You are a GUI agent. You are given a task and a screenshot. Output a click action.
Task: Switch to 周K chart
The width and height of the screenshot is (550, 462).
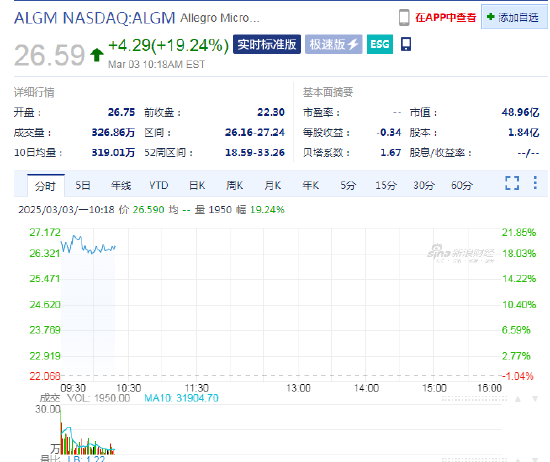coord(235,185)
